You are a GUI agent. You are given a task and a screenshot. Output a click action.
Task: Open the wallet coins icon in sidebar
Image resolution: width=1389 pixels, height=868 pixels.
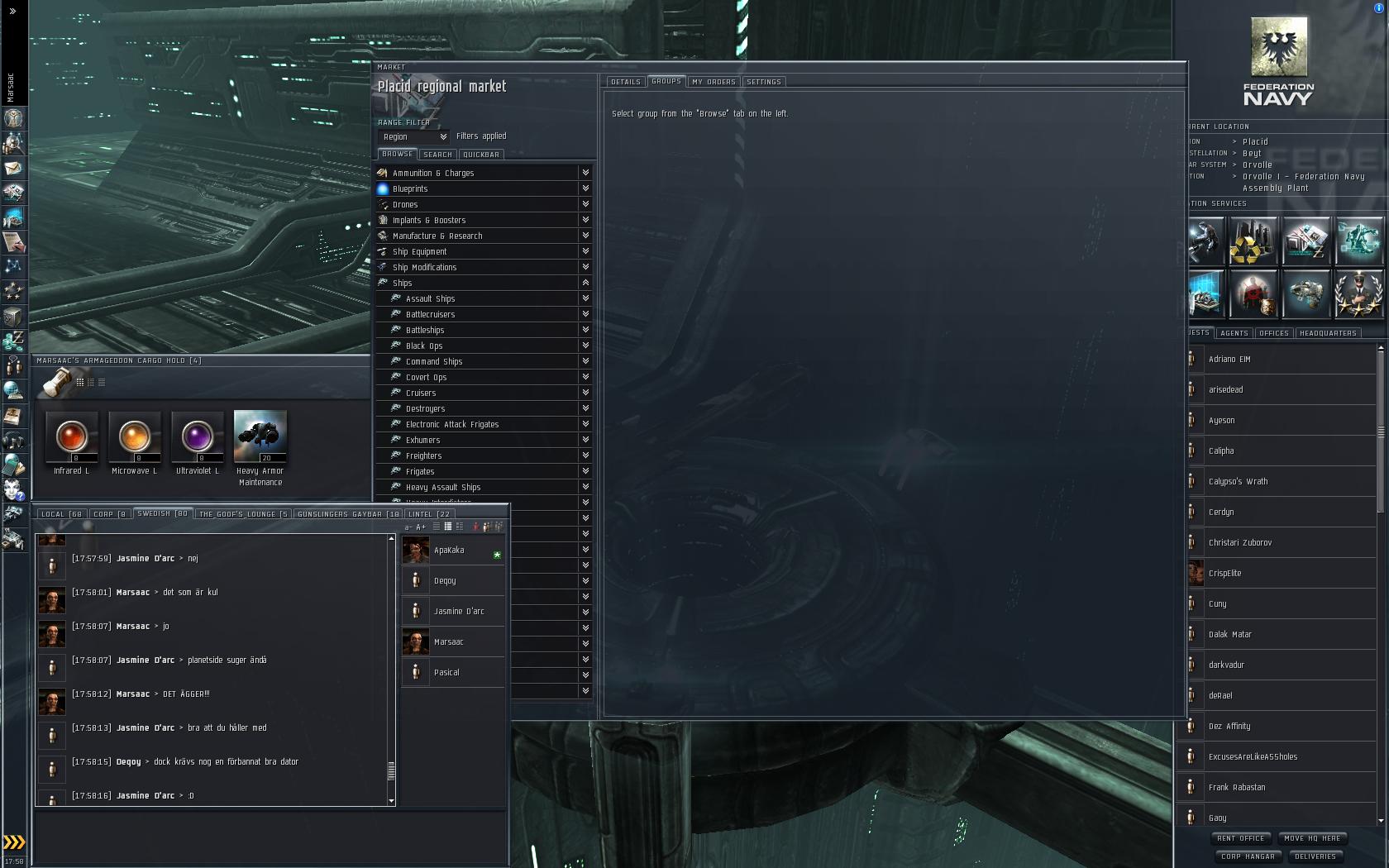[14, 341]
